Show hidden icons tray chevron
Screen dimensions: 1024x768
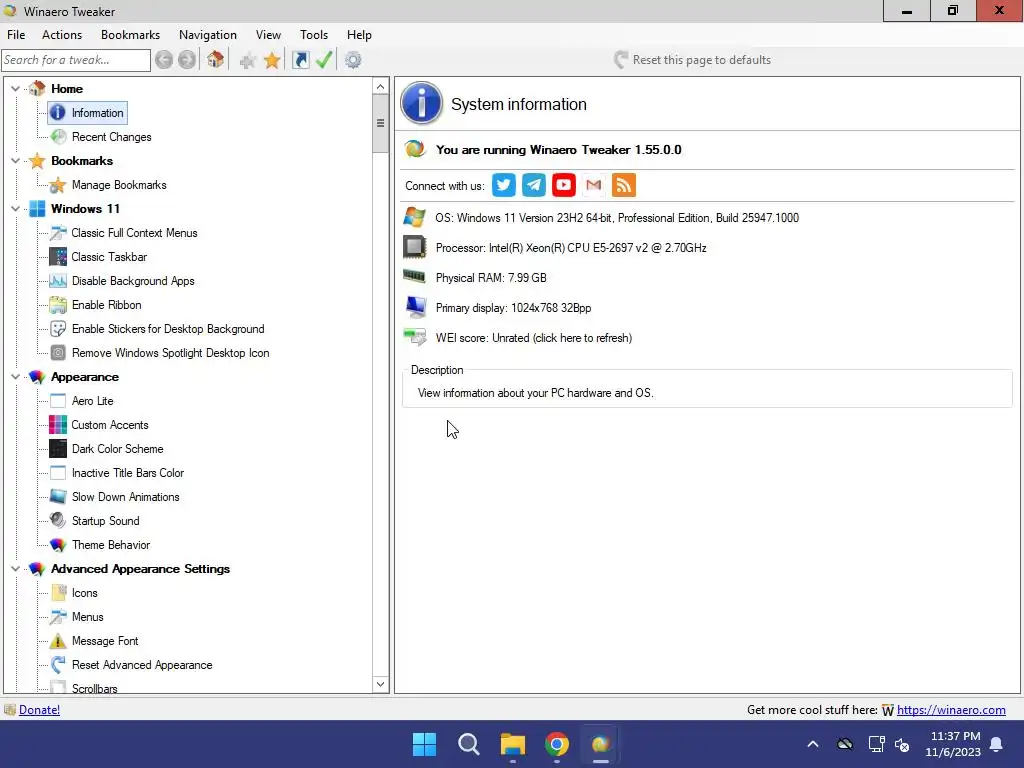pyautogui.click(x=813, y=744)
